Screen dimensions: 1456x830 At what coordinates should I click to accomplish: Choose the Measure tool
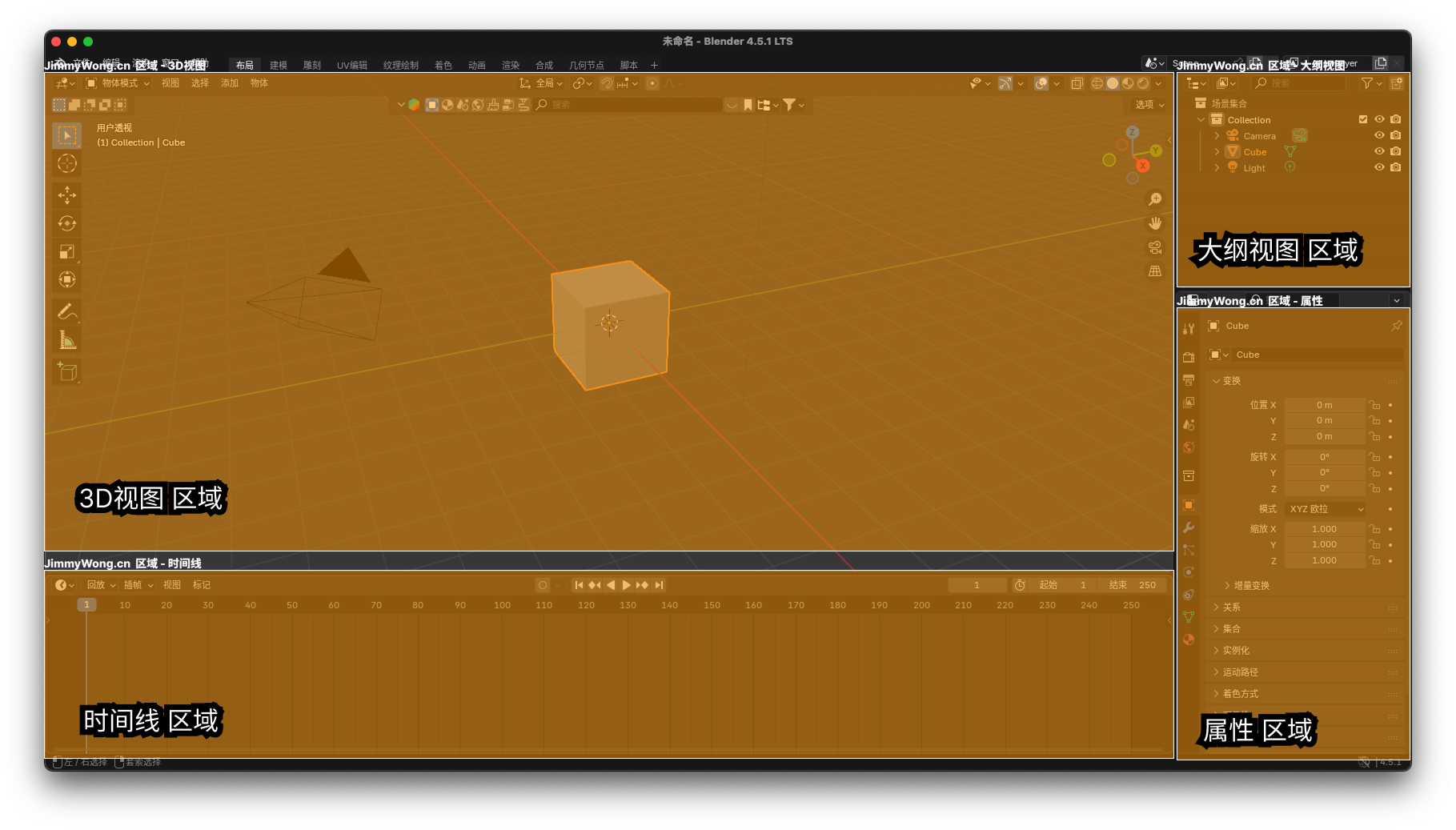click(67, 341)
